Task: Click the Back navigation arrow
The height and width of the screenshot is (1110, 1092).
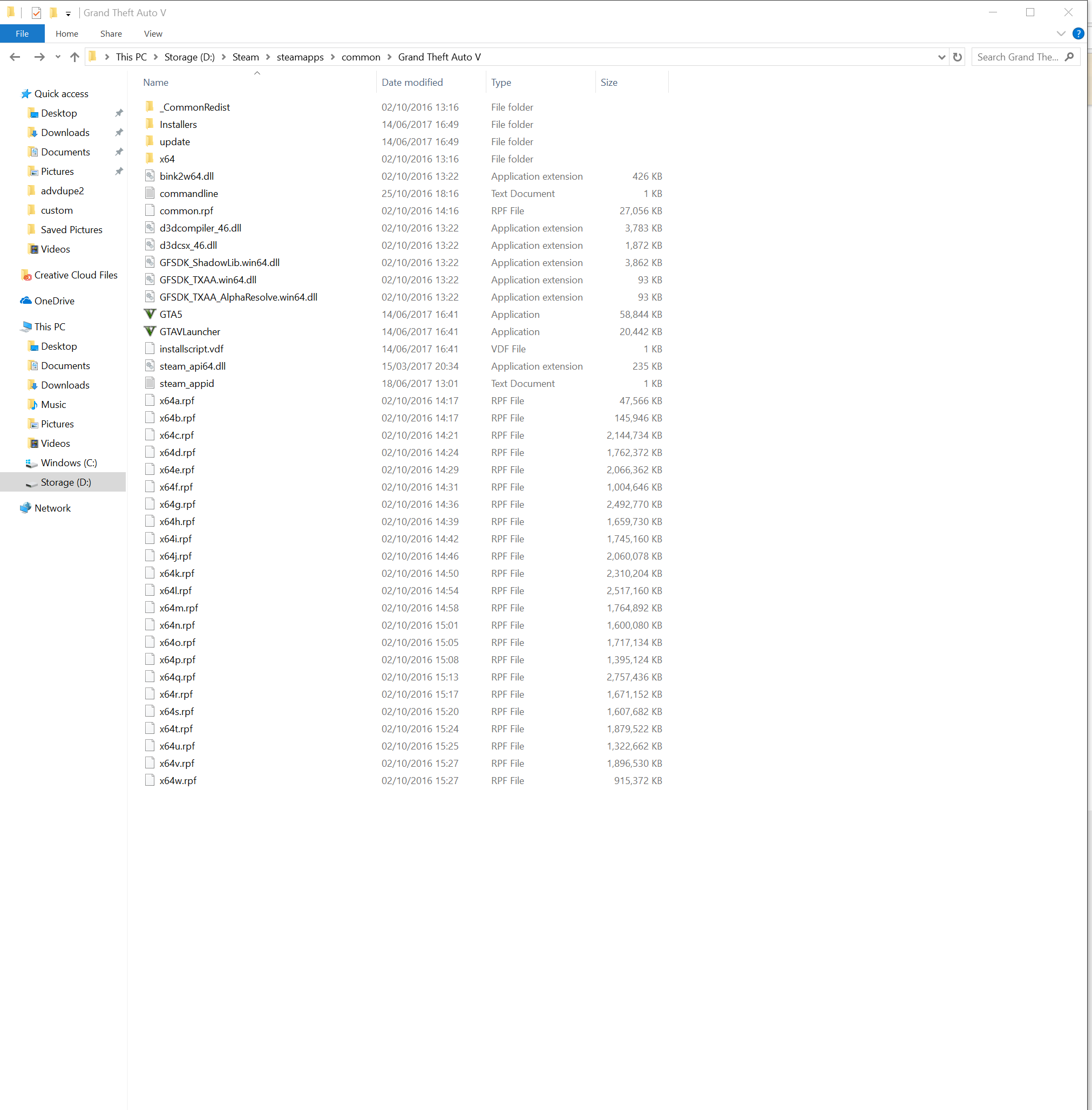Action: point(16,57)
